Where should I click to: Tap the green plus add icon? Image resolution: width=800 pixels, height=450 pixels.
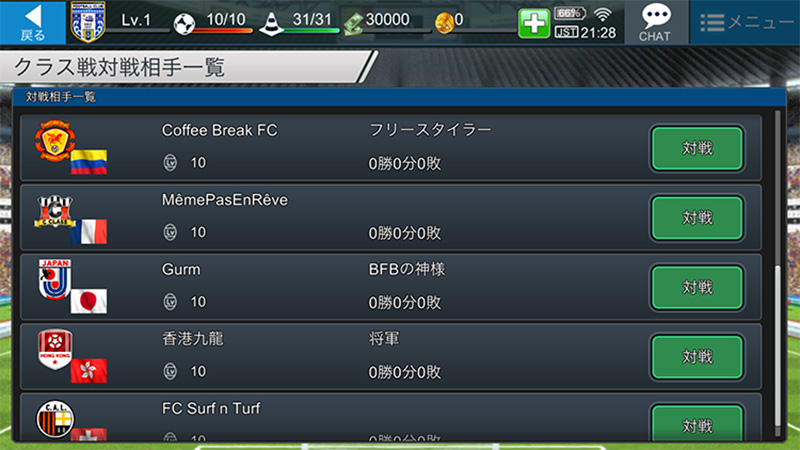534,23
